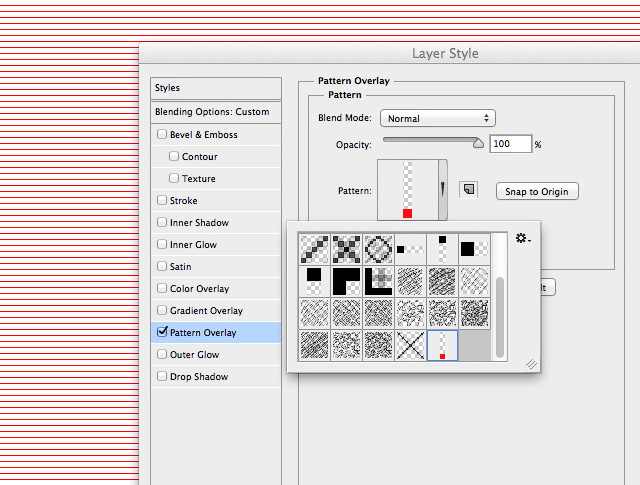Open the Color Overlay settings label
Image resolution: width=640 pixels, height=485 pixels.
[200, 289]
